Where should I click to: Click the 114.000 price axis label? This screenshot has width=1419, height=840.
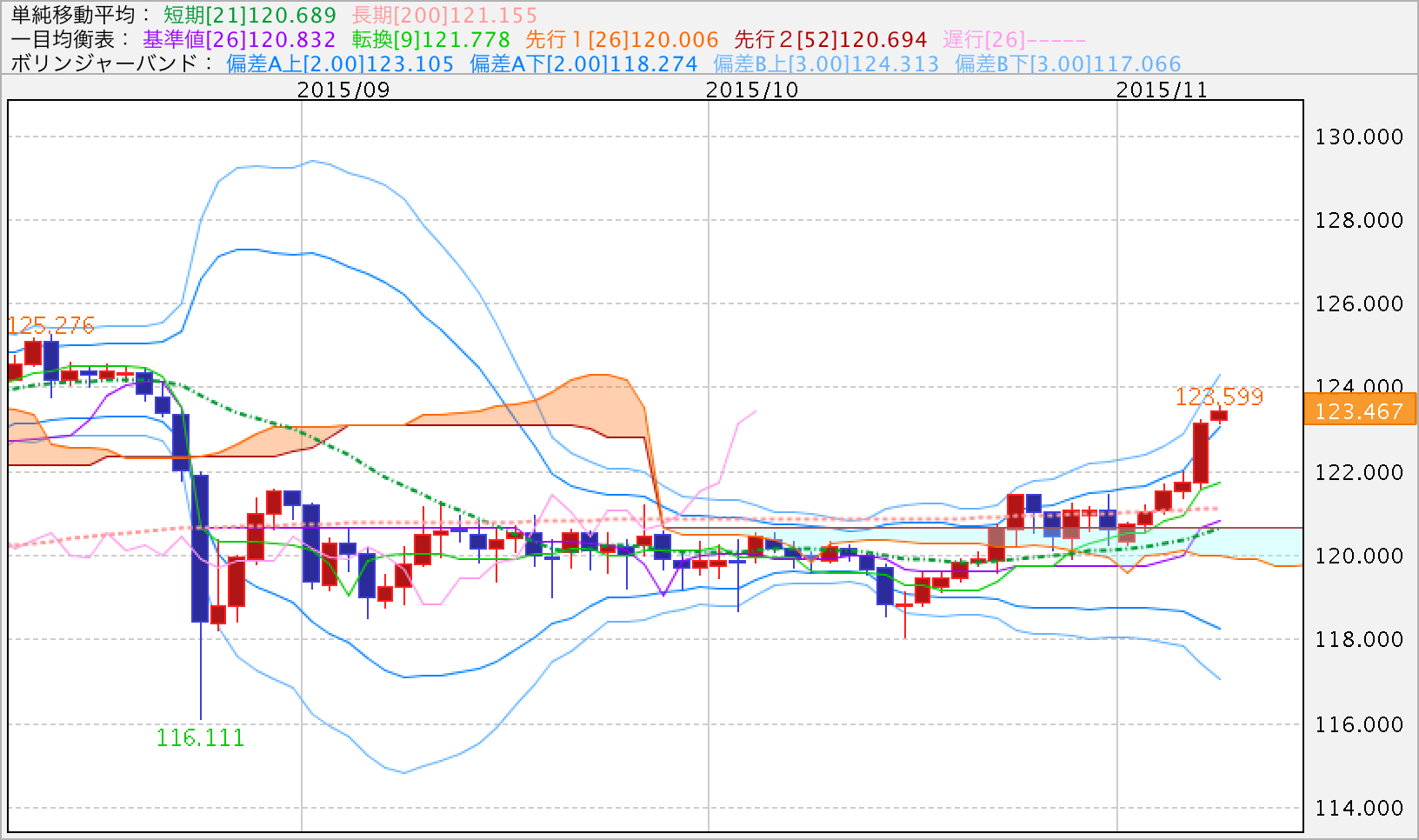click(1358, 808)
